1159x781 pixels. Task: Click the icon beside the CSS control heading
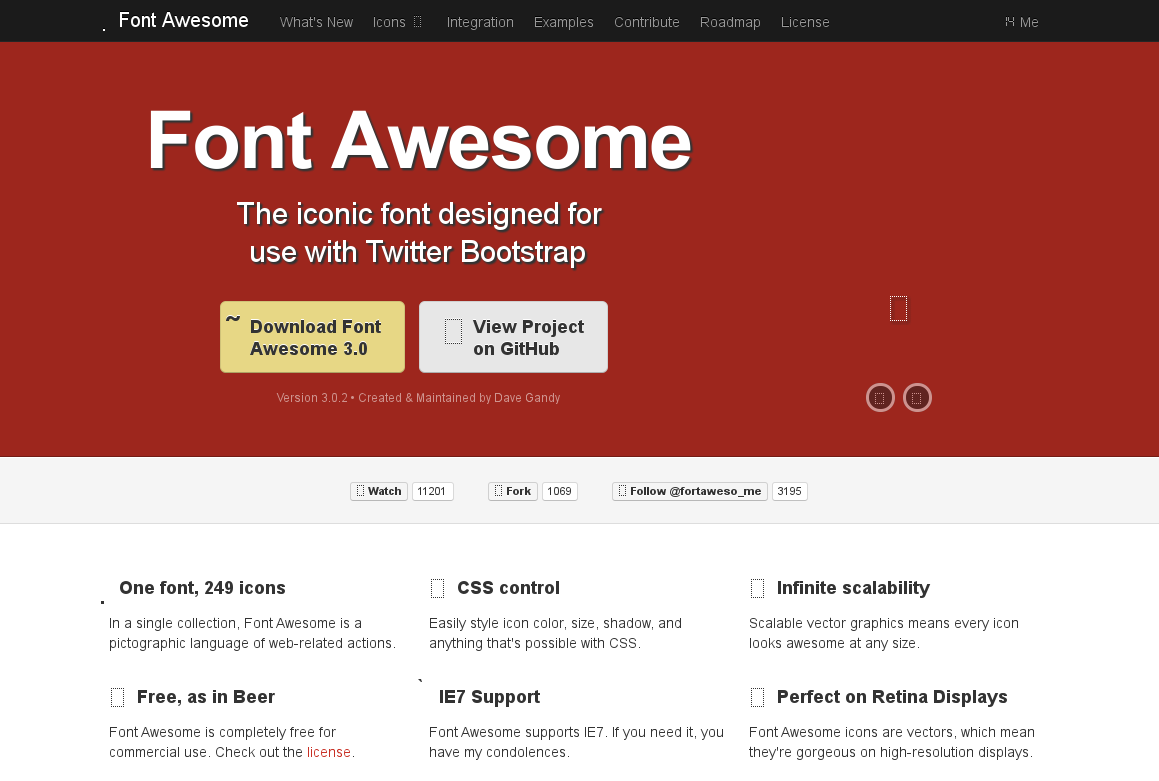438,588
